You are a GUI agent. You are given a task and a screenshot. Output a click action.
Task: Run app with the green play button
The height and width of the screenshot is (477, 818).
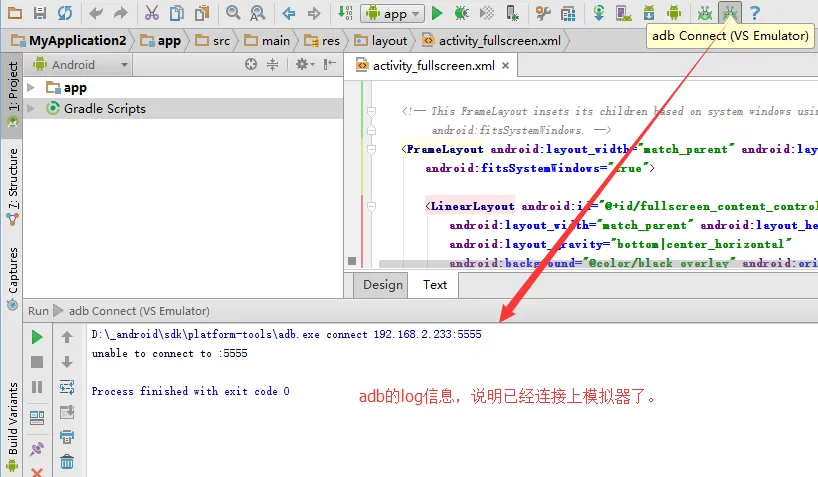(437, 13)
